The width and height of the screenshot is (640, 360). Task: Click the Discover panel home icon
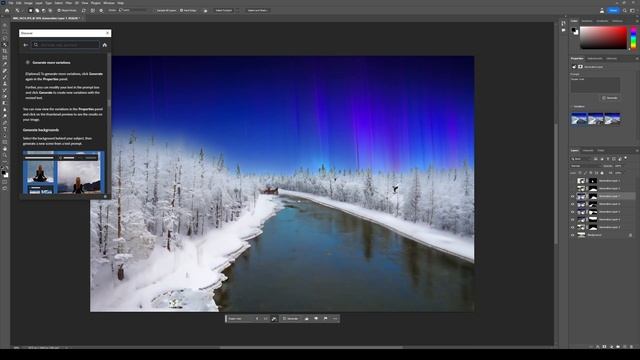pos(104,45)
